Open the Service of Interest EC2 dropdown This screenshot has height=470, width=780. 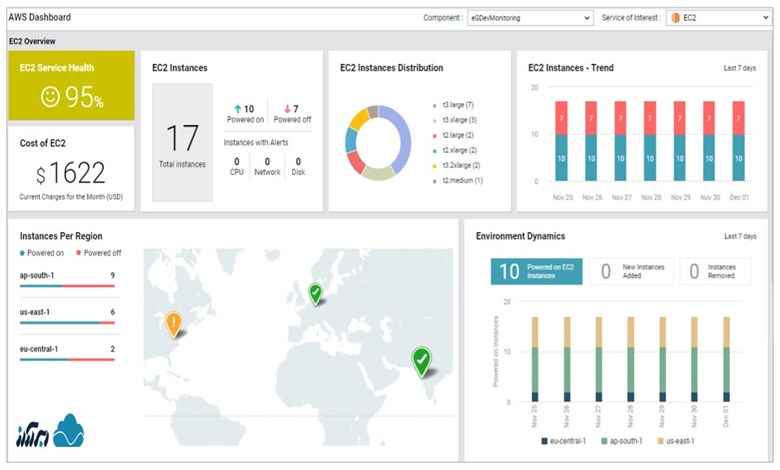pyautogui.click(x=718, y=18)
